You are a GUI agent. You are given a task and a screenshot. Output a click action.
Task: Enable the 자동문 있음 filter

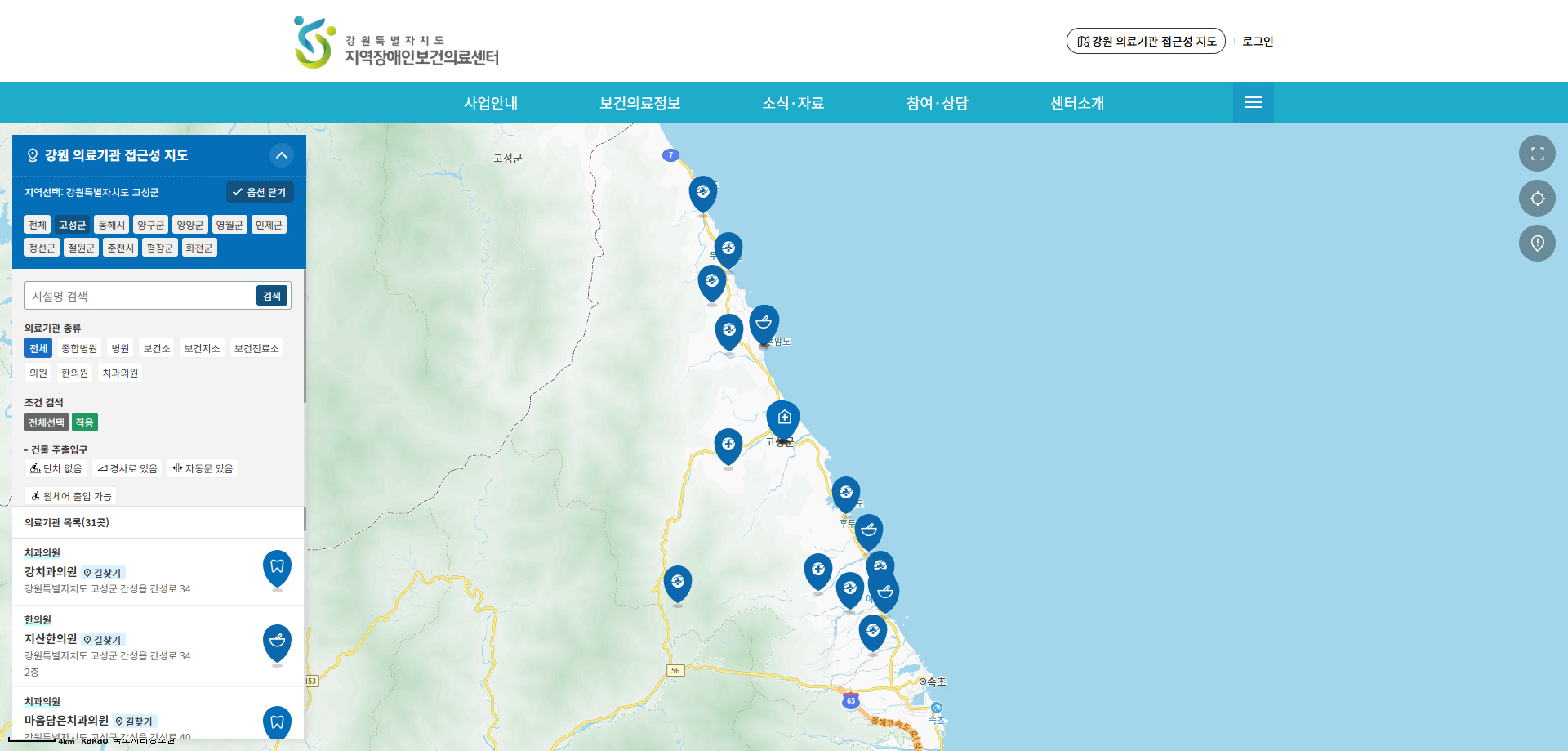tap(203, 468)
